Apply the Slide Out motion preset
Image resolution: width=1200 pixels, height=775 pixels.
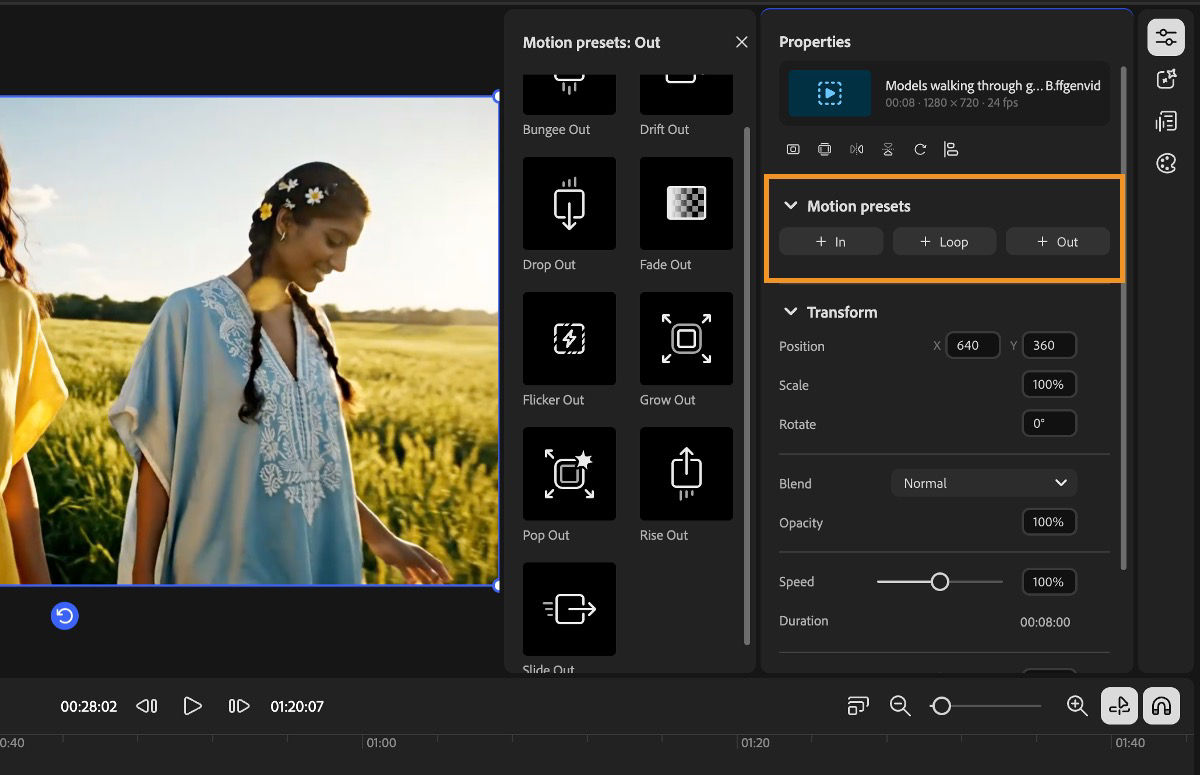(x=569, y=608)
